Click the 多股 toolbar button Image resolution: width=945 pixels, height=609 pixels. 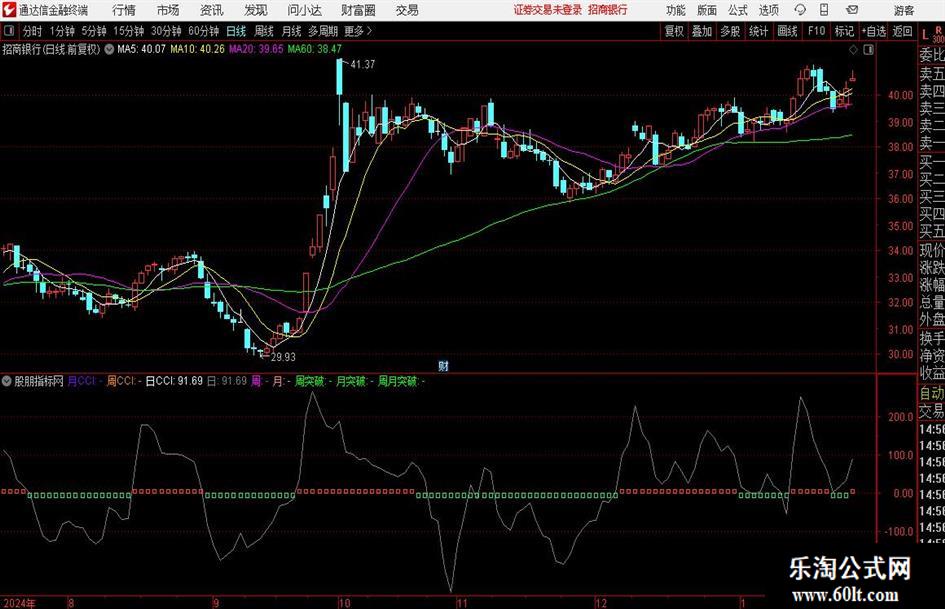click(x=730, y=31)
